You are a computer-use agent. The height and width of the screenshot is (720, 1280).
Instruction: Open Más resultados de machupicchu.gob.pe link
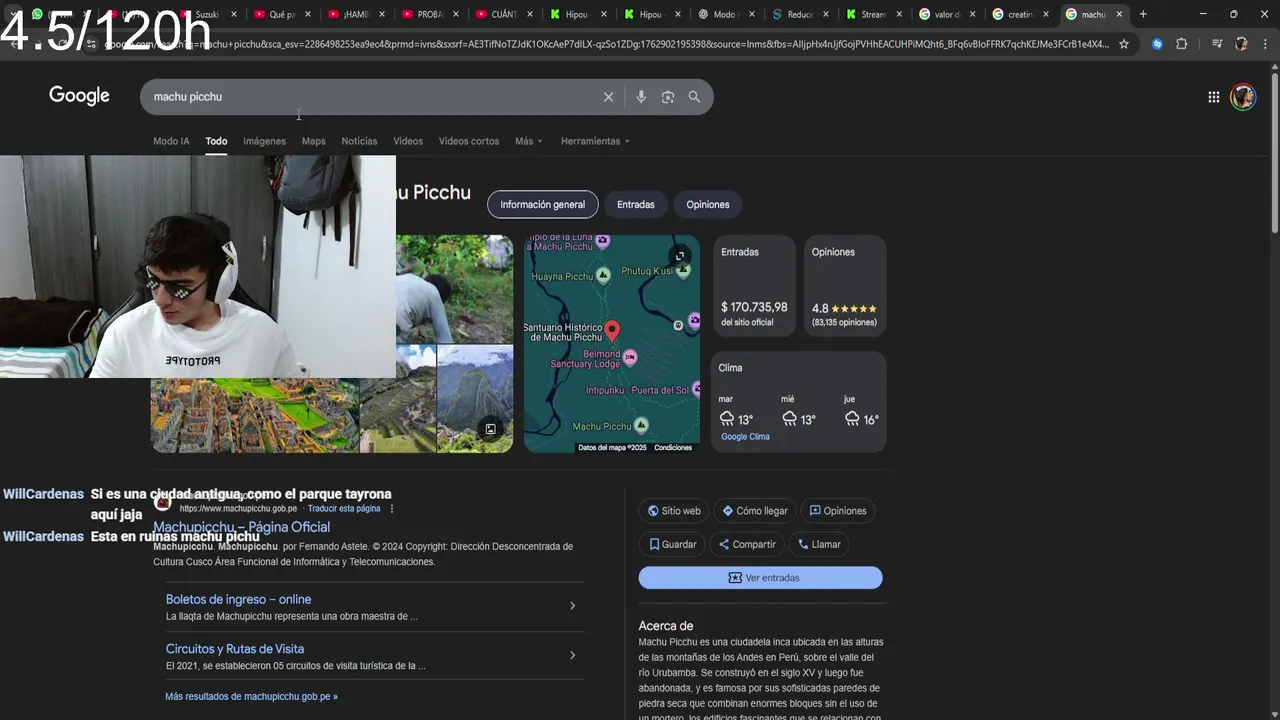[x=251, y=696]
